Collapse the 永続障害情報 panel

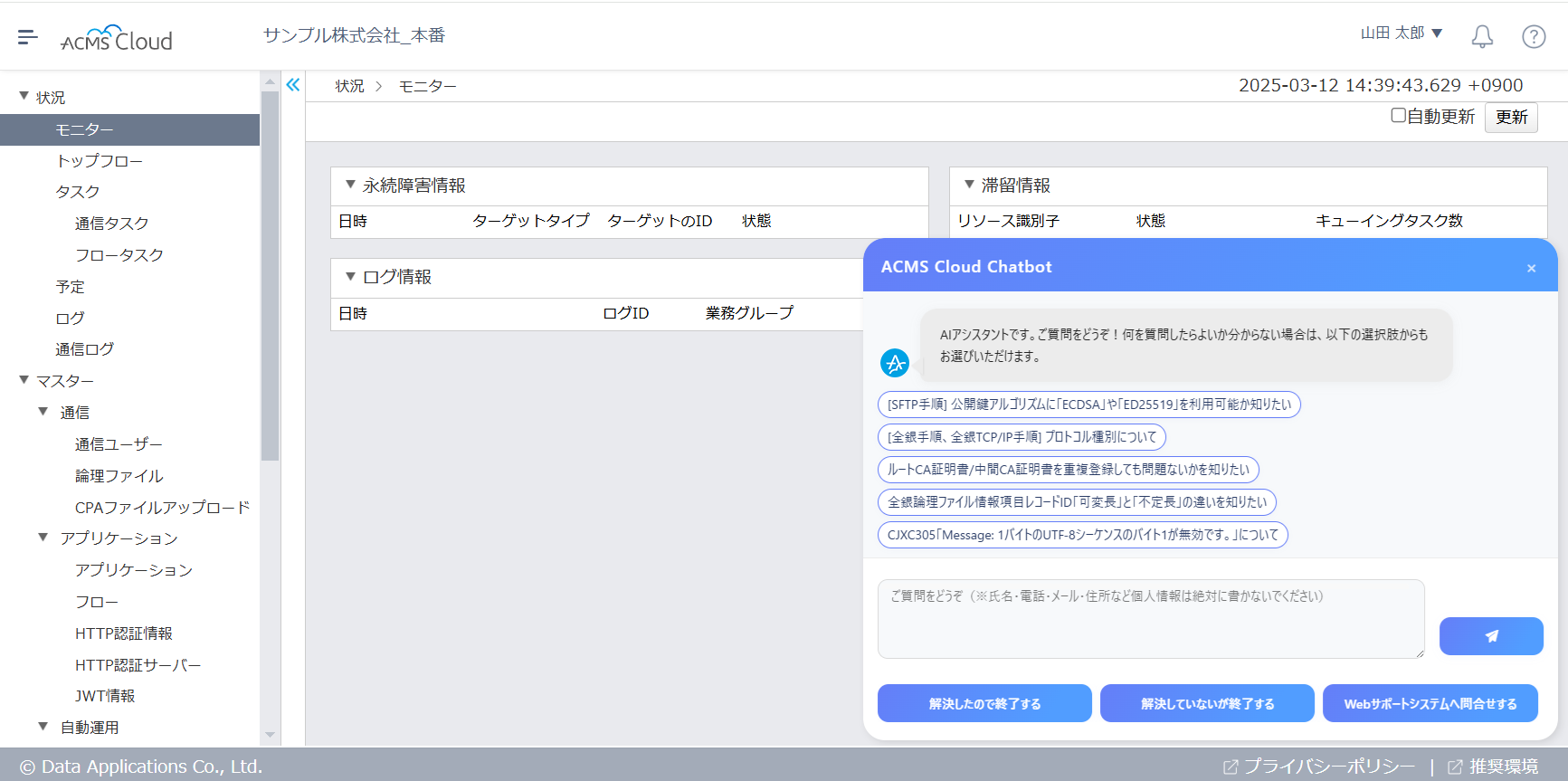coord(351,185)
